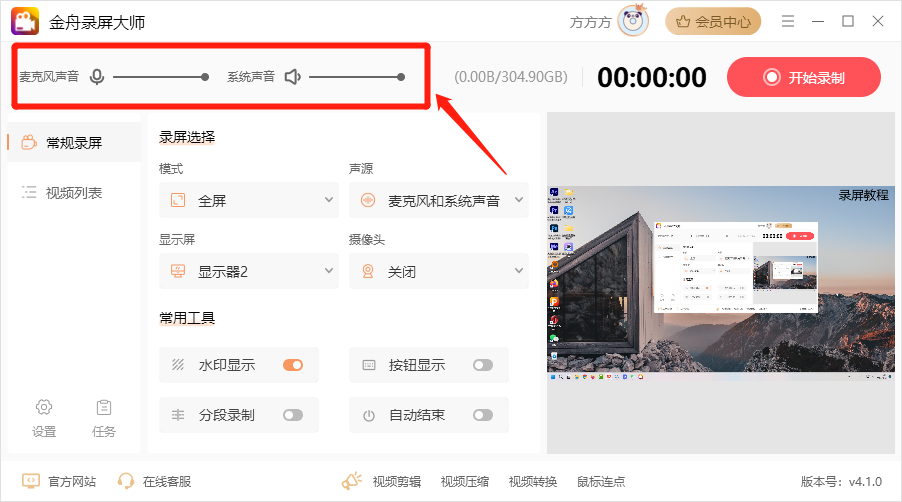Image resolution: width=902 pixels, height=502 pixels.
Task: Mute the system sound speaker icon
Action: [x=292, y=76]
